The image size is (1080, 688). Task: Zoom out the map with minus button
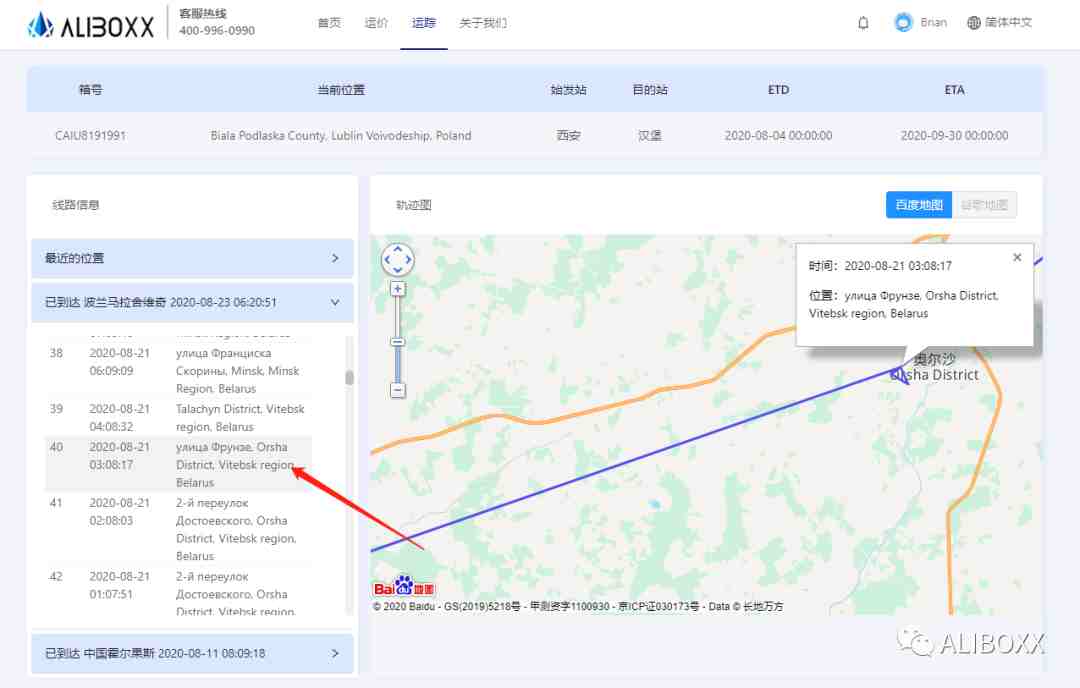pyautogui.click(x=397, y=390)
